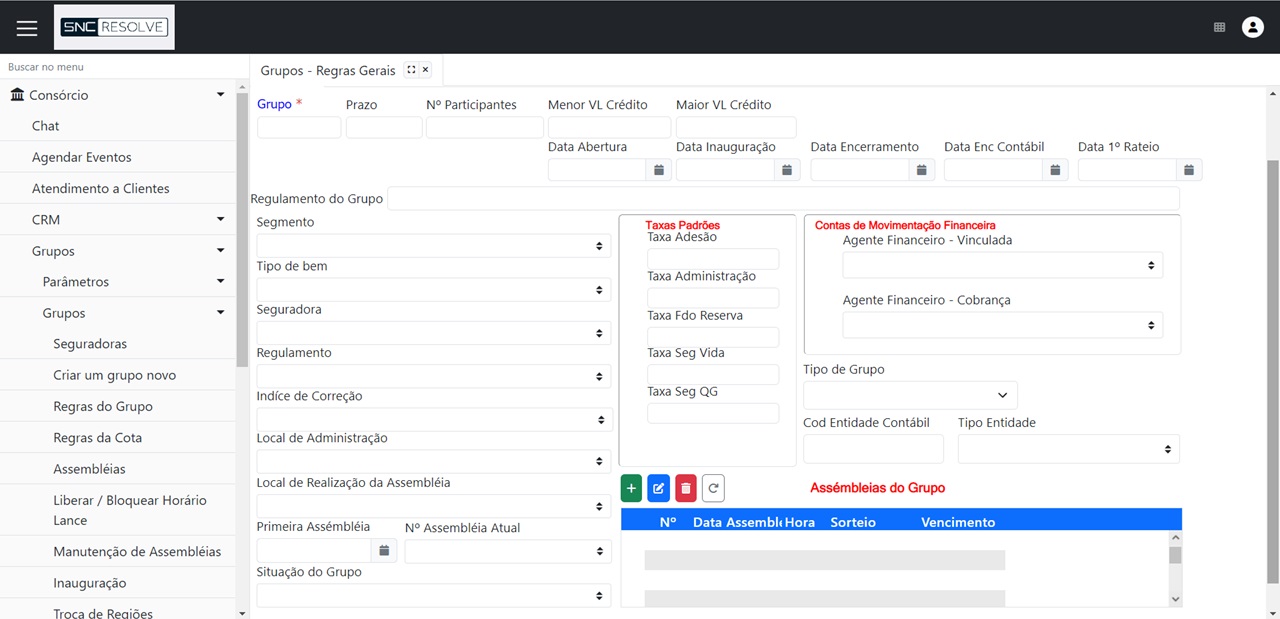Open calendar picker for Data Abertura
This screenshot has height=619, width=1280.
[659, 170]
